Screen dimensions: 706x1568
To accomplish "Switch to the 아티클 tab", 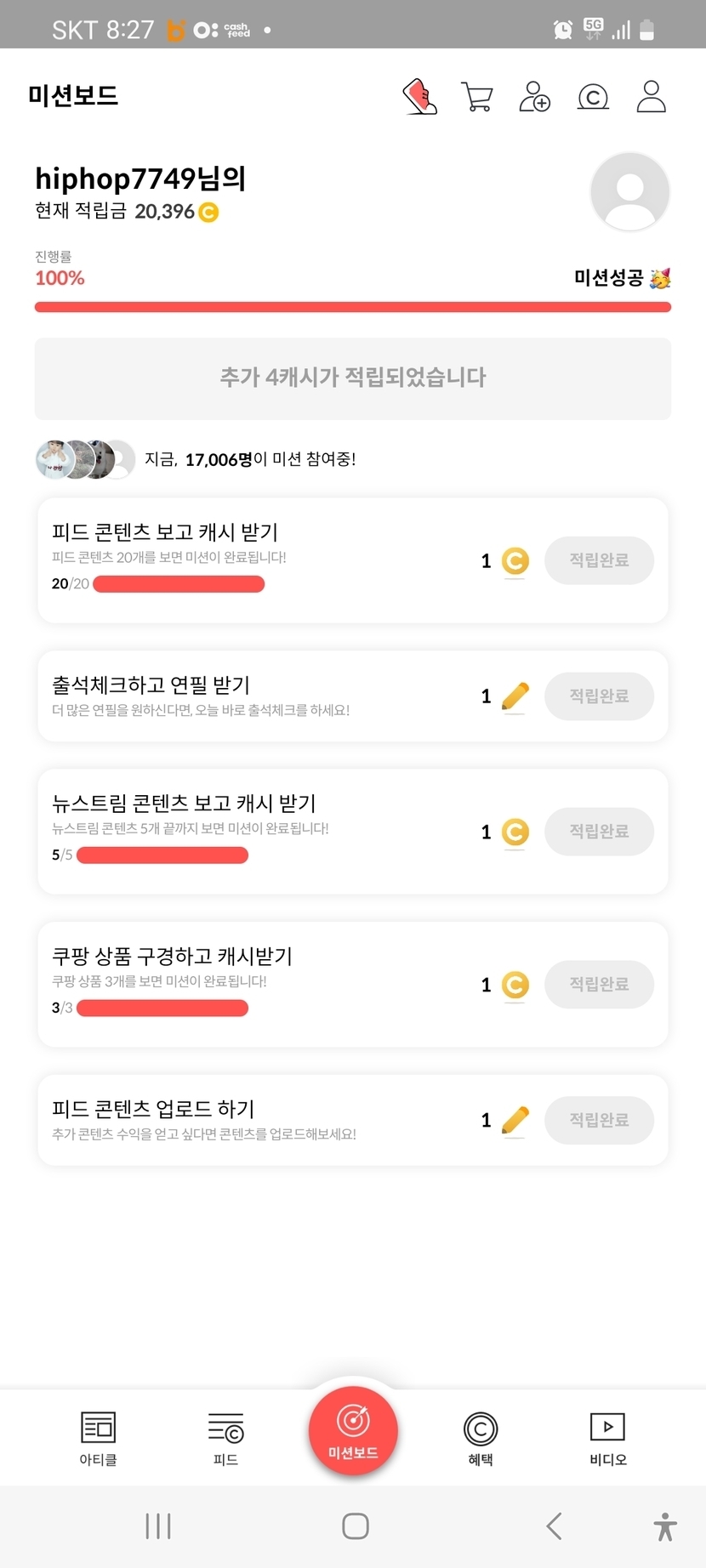I will (98, 1438).
